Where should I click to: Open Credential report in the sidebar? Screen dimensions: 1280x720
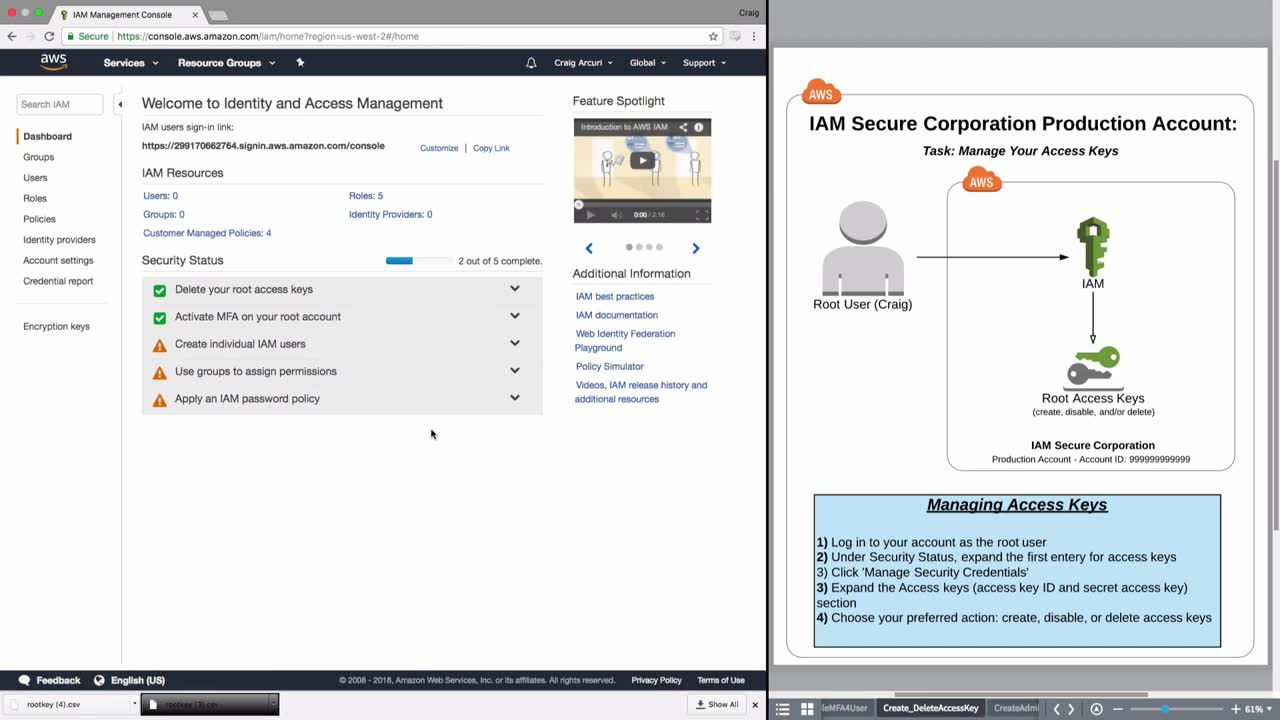pyautogui.click(x=58, y=281)
